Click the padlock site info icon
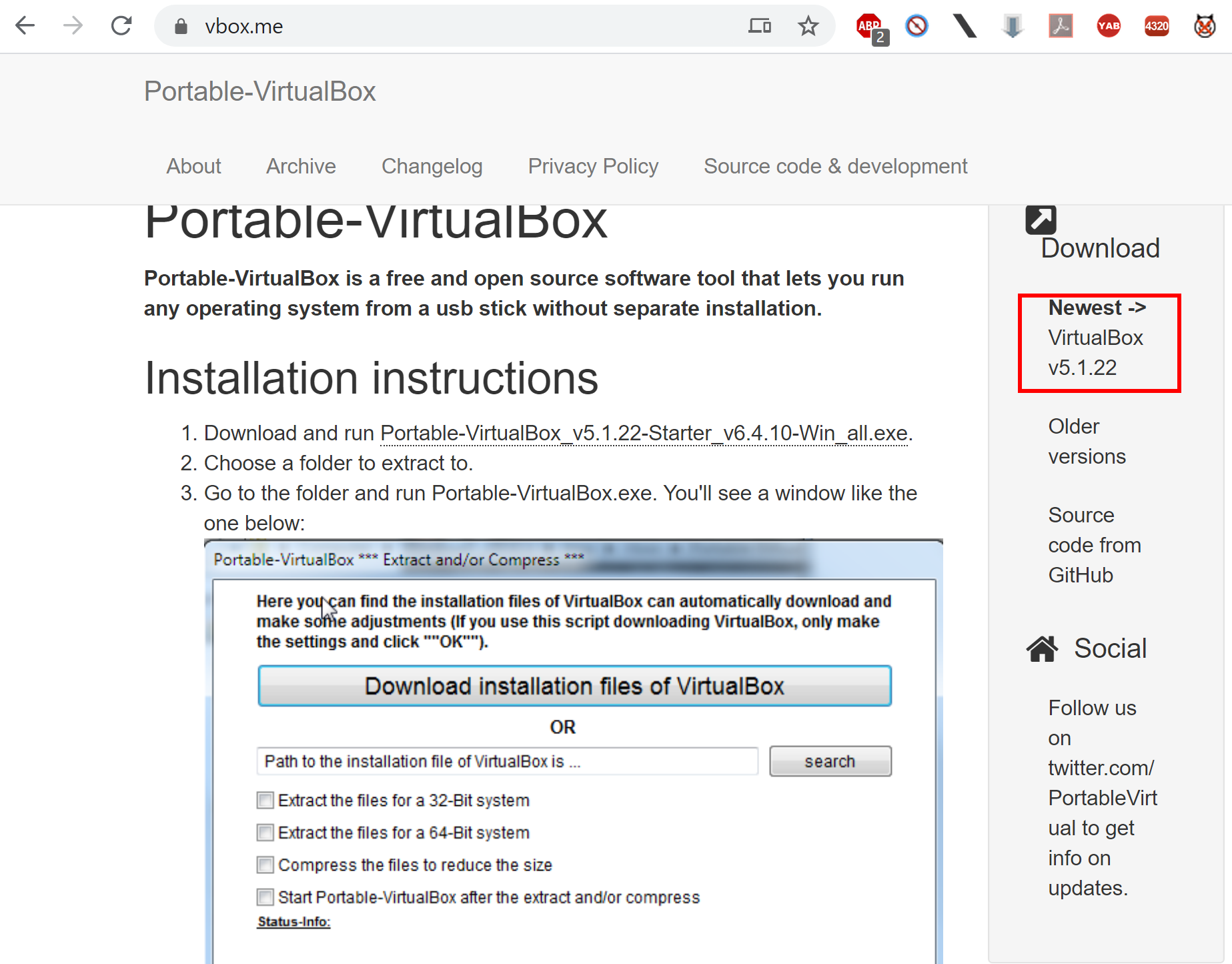This screenshot has width=1232, height=964. coord(181,26)
